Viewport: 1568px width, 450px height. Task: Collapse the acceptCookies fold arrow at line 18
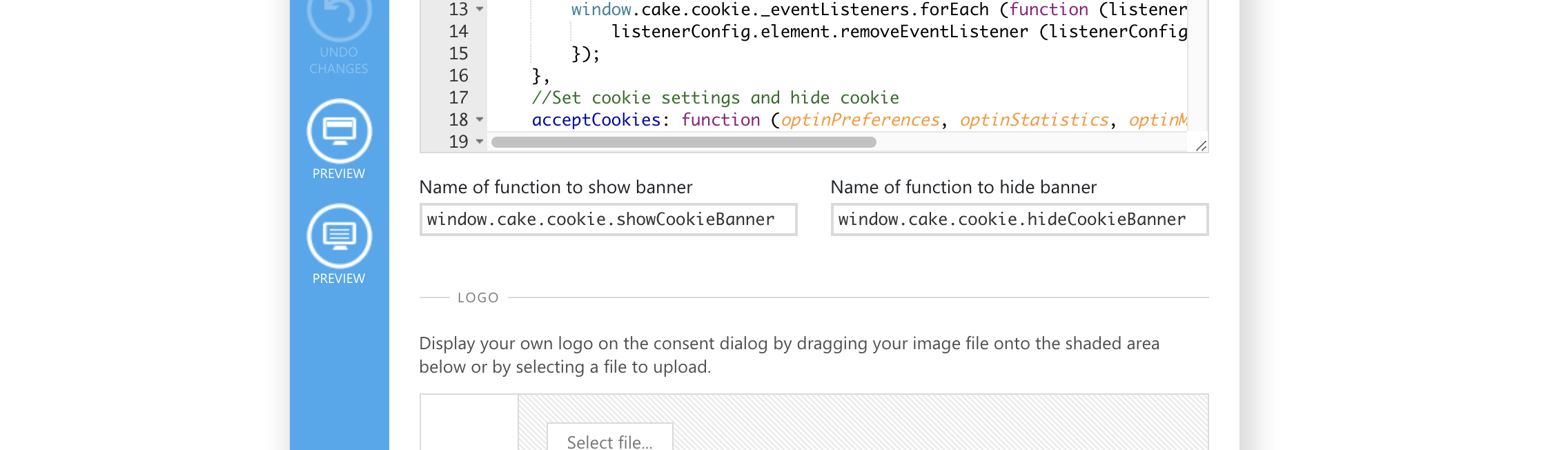[480, 119]
